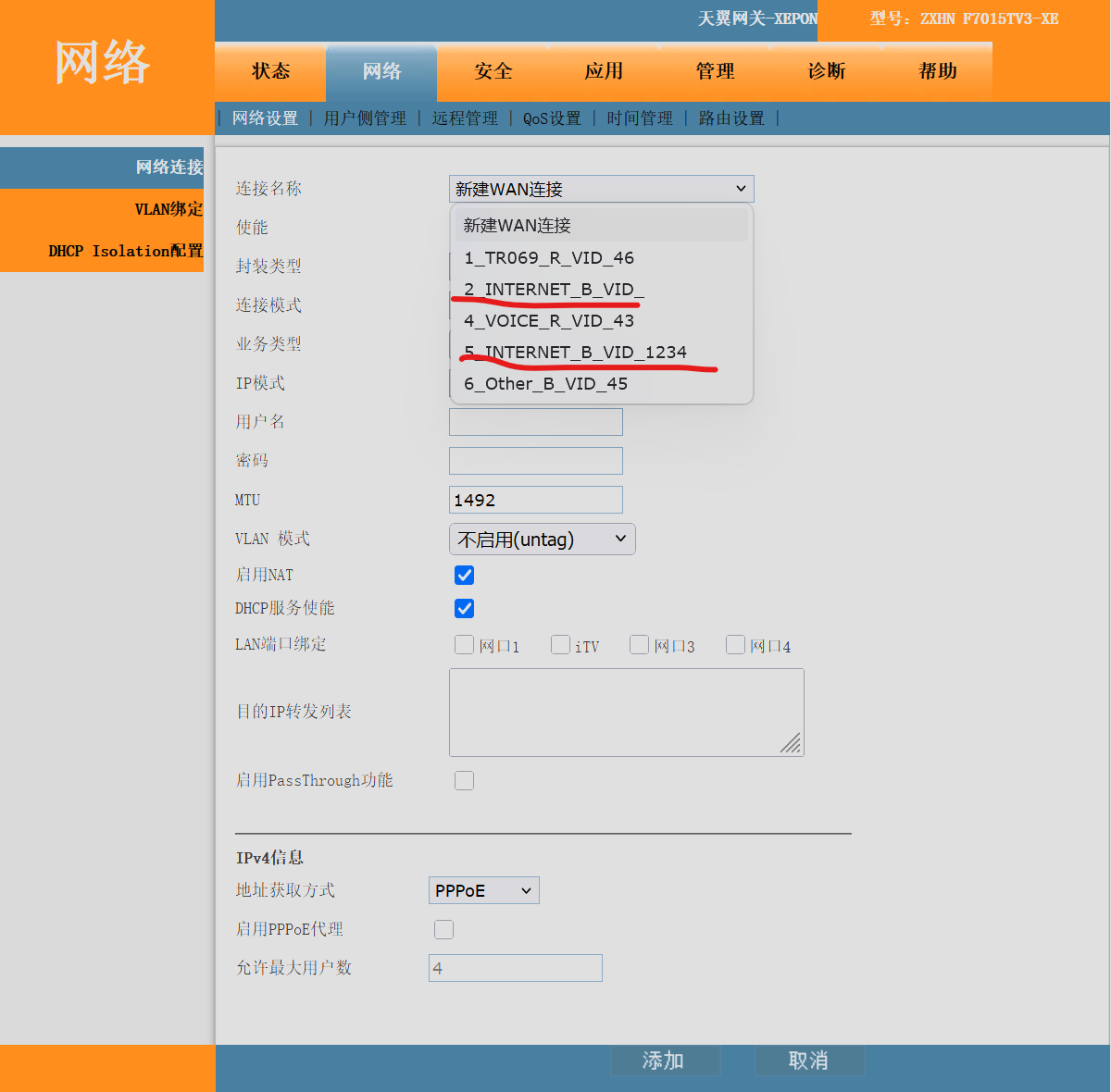Enable the 启用PassThrough功能 checkbox

[465, 781]
